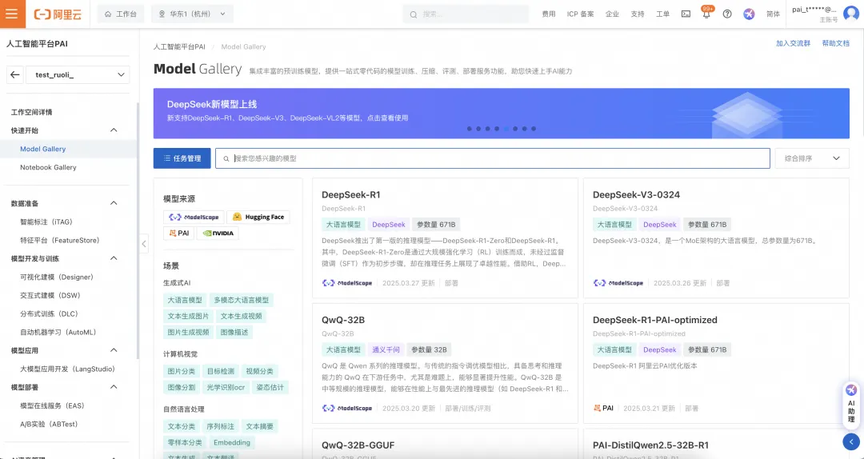Select 交互式建模（DSW） in sidebar
Image resolution: width=864 pixels, height=459 pixels.
click(50, 295)
